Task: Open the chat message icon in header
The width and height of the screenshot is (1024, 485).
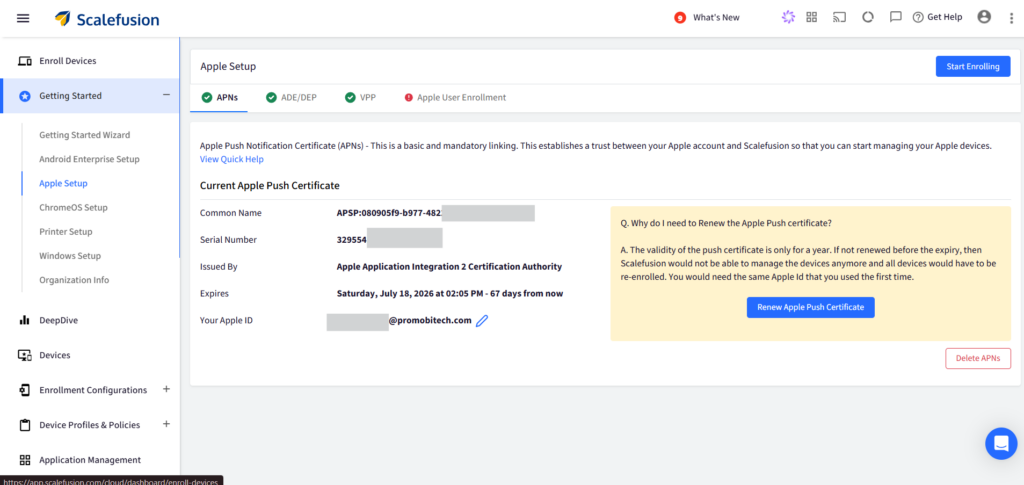Action: click(896, 18)
